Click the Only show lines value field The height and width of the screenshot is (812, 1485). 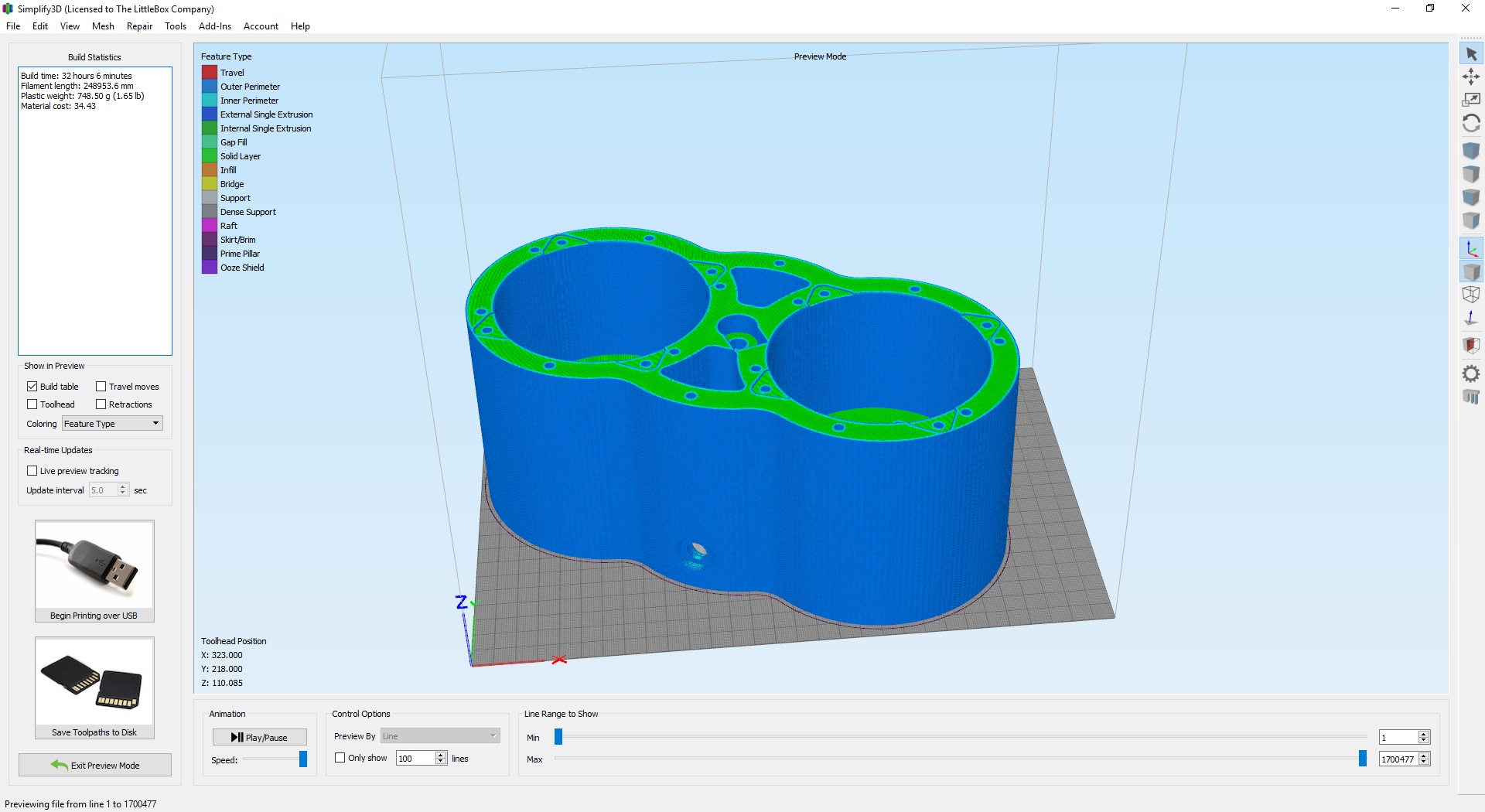coord(415,759)
